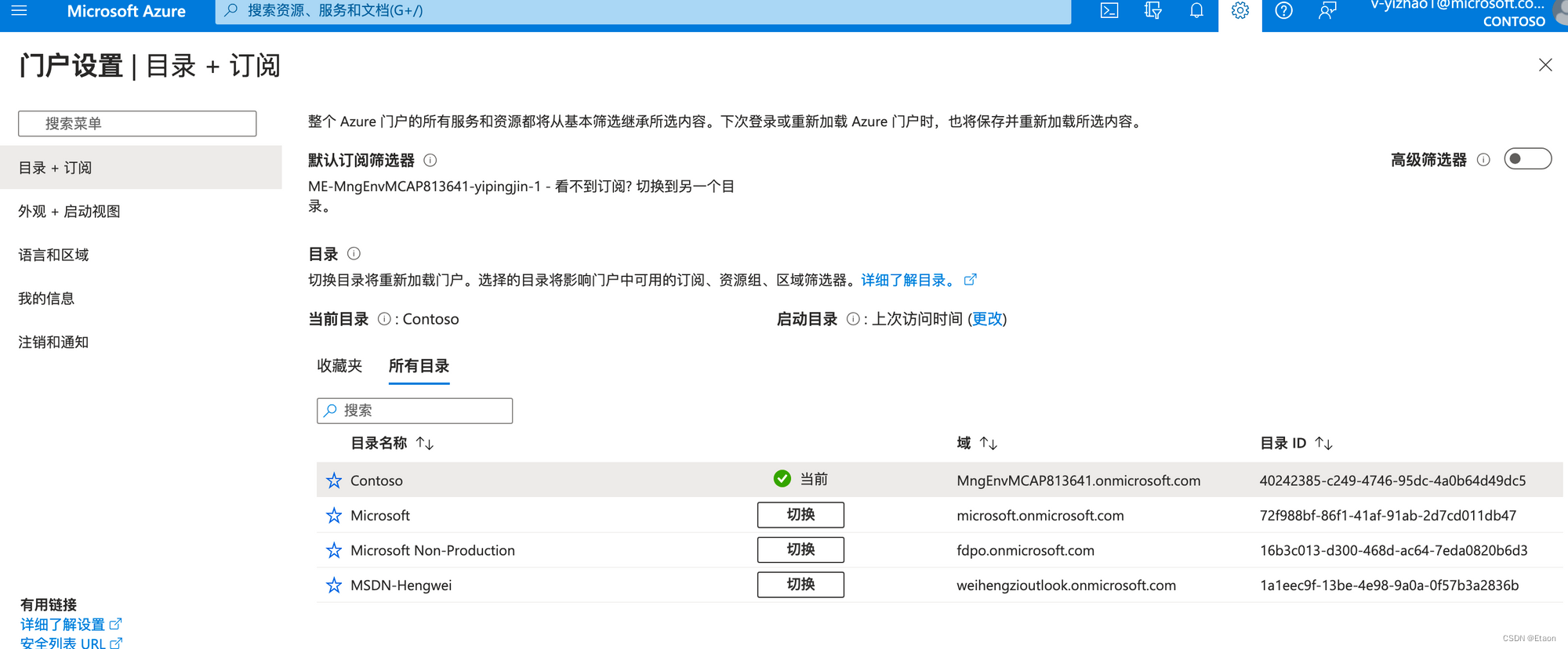Click the MSDN-Hengwei directory name
The height and width of the screenshot is (649, 1568).
pyautogui.click(x=401, y=586)
